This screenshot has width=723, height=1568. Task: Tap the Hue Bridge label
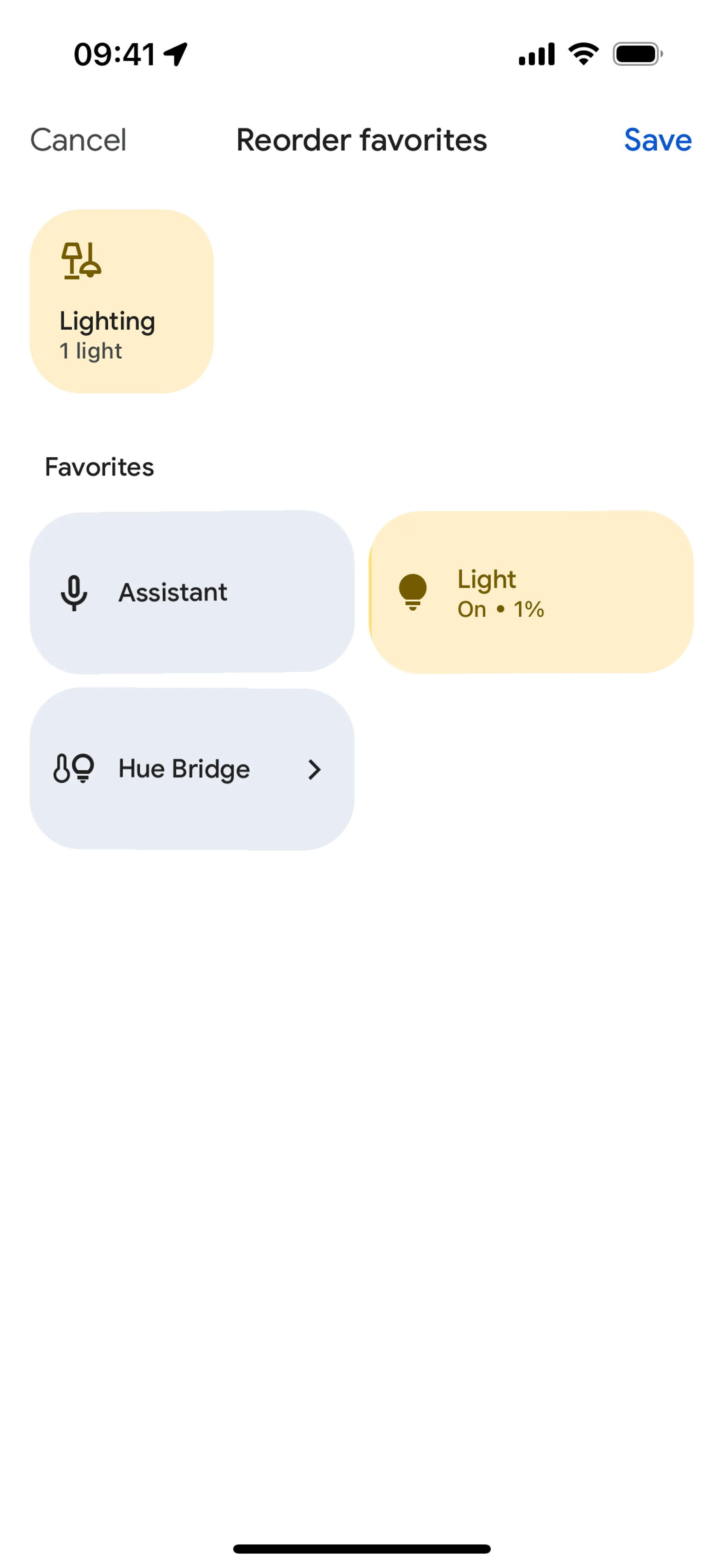(x=184, y=769)
